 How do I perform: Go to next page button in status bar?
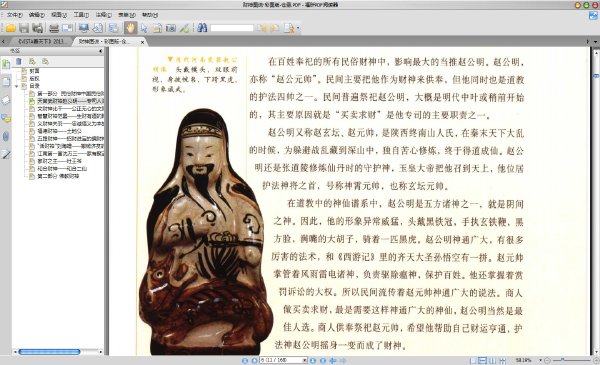(313, 360)
